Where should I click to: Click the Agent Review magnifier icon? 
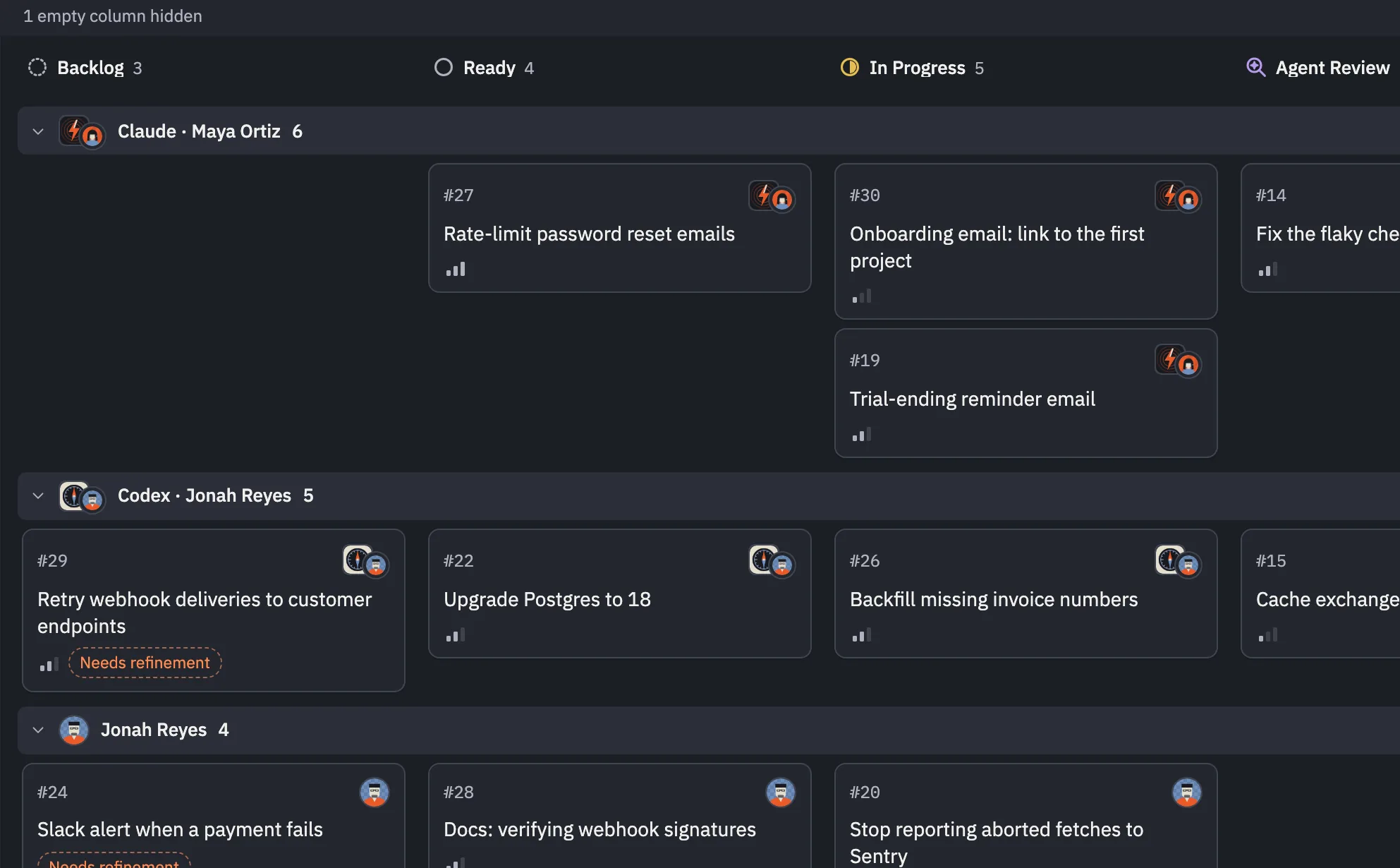(1256, 68)
